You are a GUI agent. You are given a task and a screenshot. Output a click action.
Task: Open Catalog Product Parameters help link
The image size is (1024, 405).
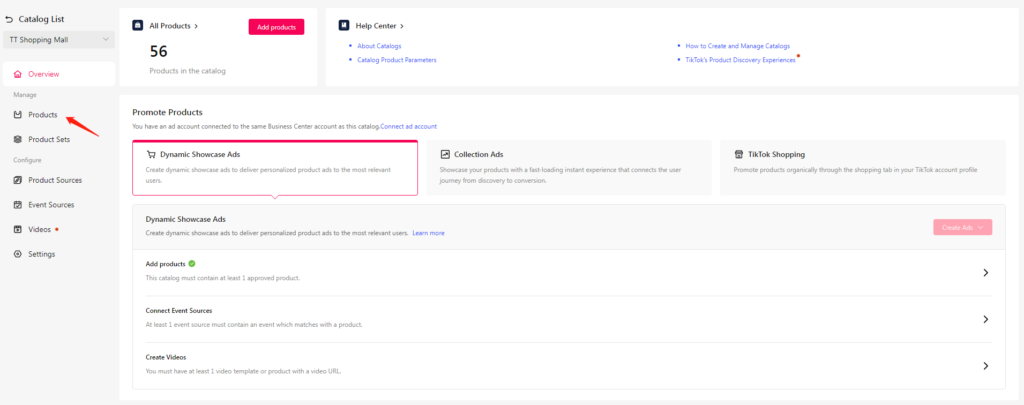point(397,60)
